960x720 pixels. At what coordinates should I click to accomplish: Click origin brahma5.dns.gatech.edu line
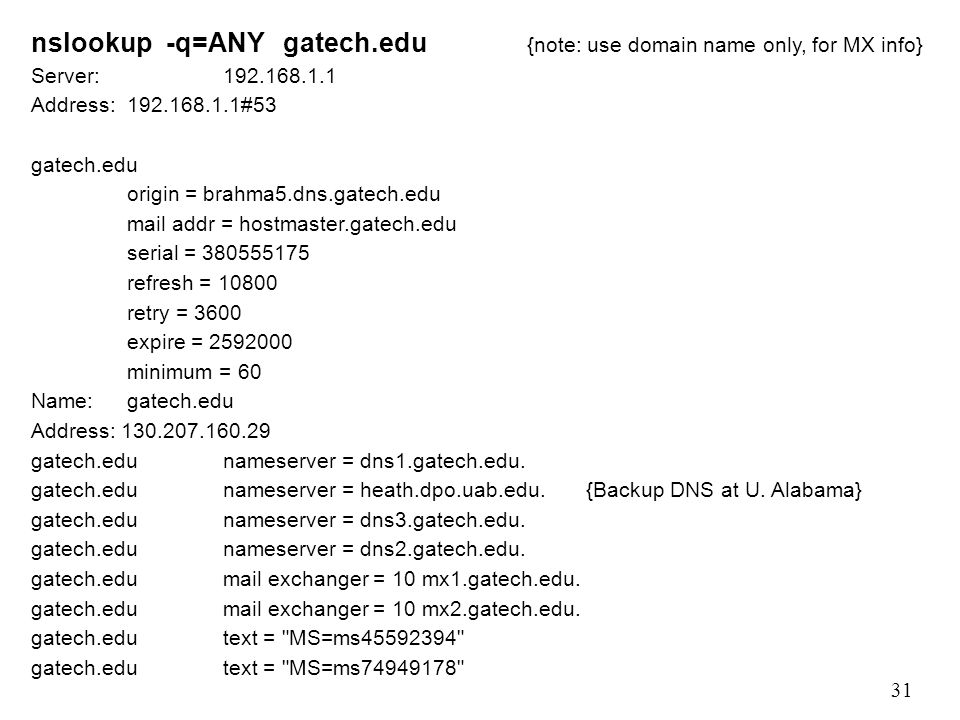(283, 195)
